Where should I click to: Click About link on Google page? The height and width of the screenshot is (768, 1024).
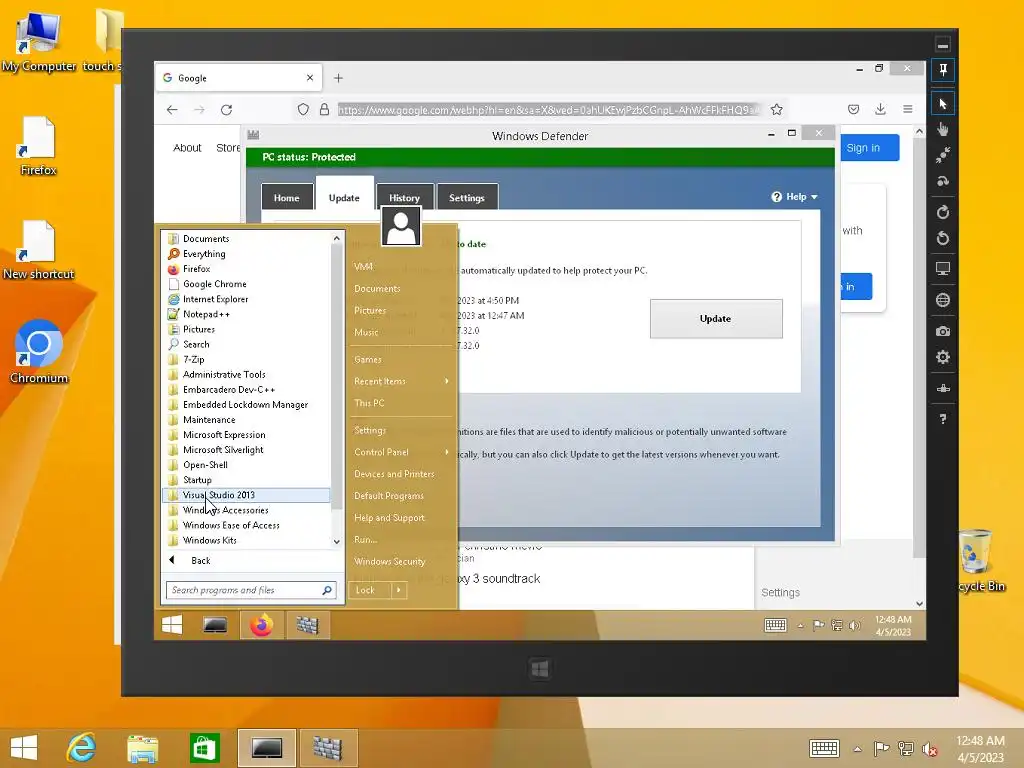pyautogui.click(x=187, y=148)
